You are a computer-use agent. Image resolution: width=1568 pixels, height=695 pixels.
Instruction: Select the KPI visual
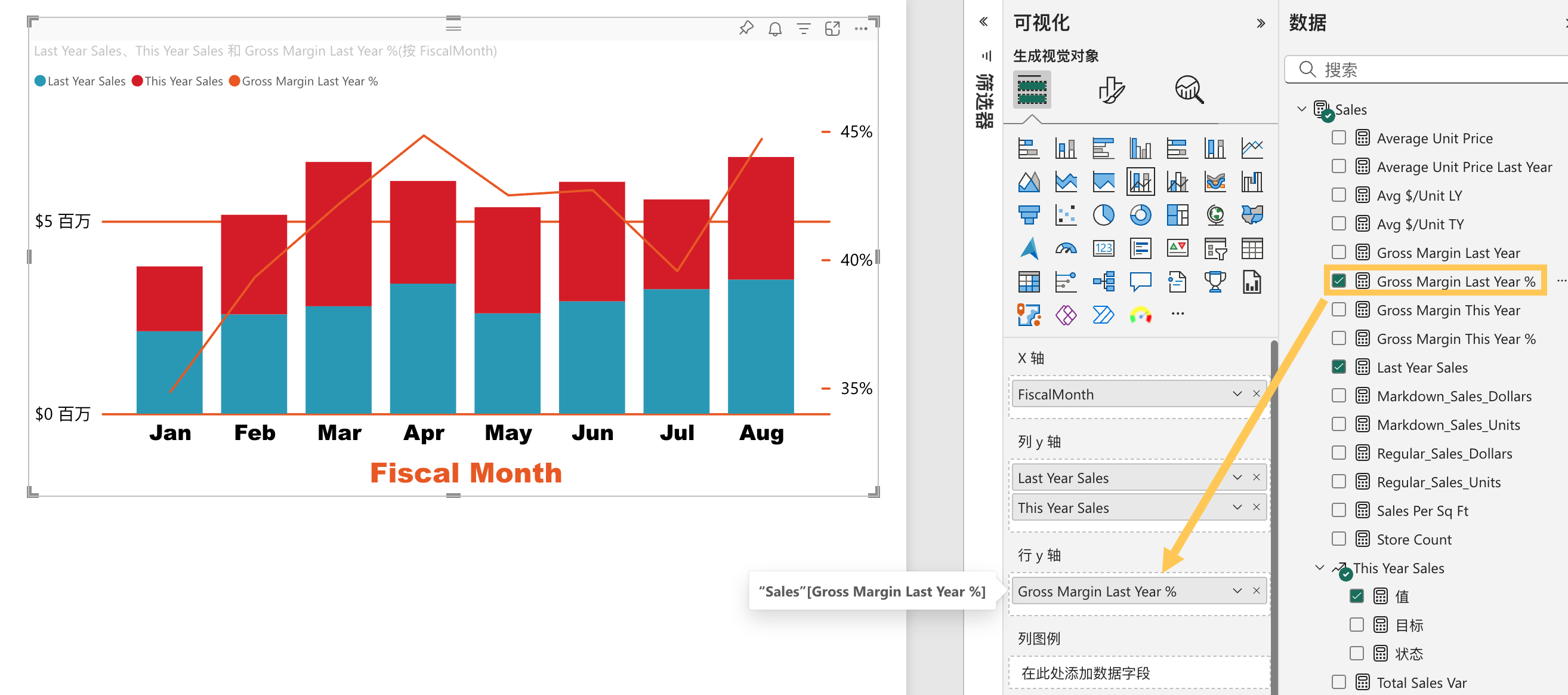point(1177,248)
